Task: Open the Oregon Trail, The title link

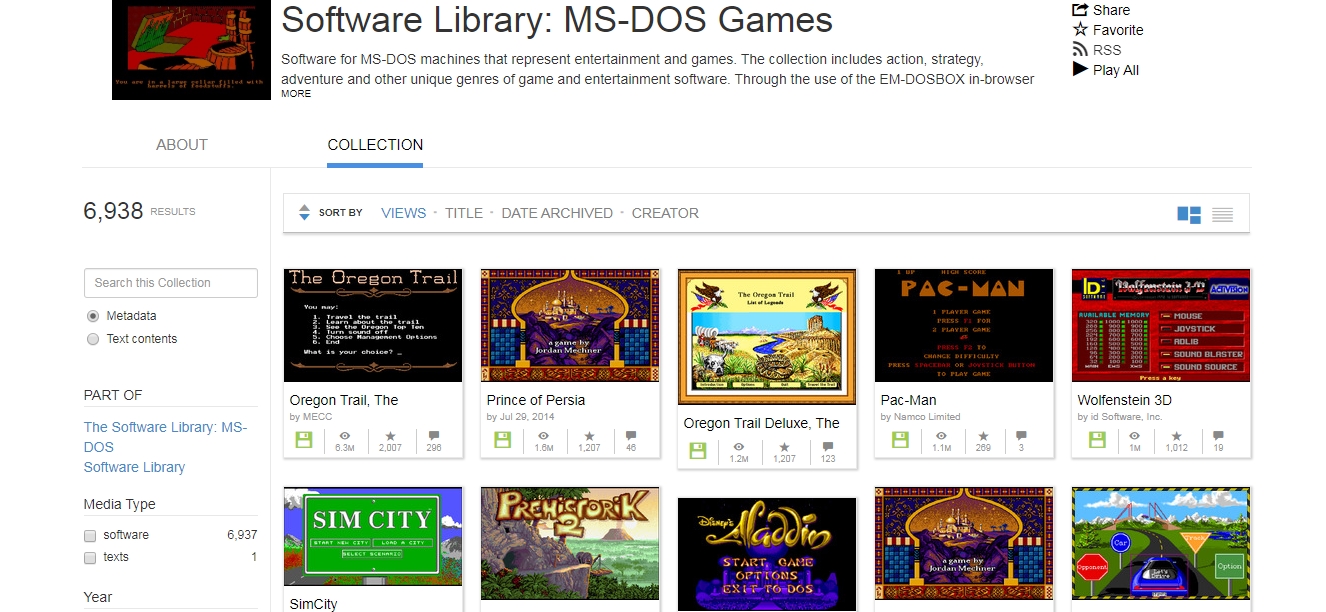Action: (344, 400)
